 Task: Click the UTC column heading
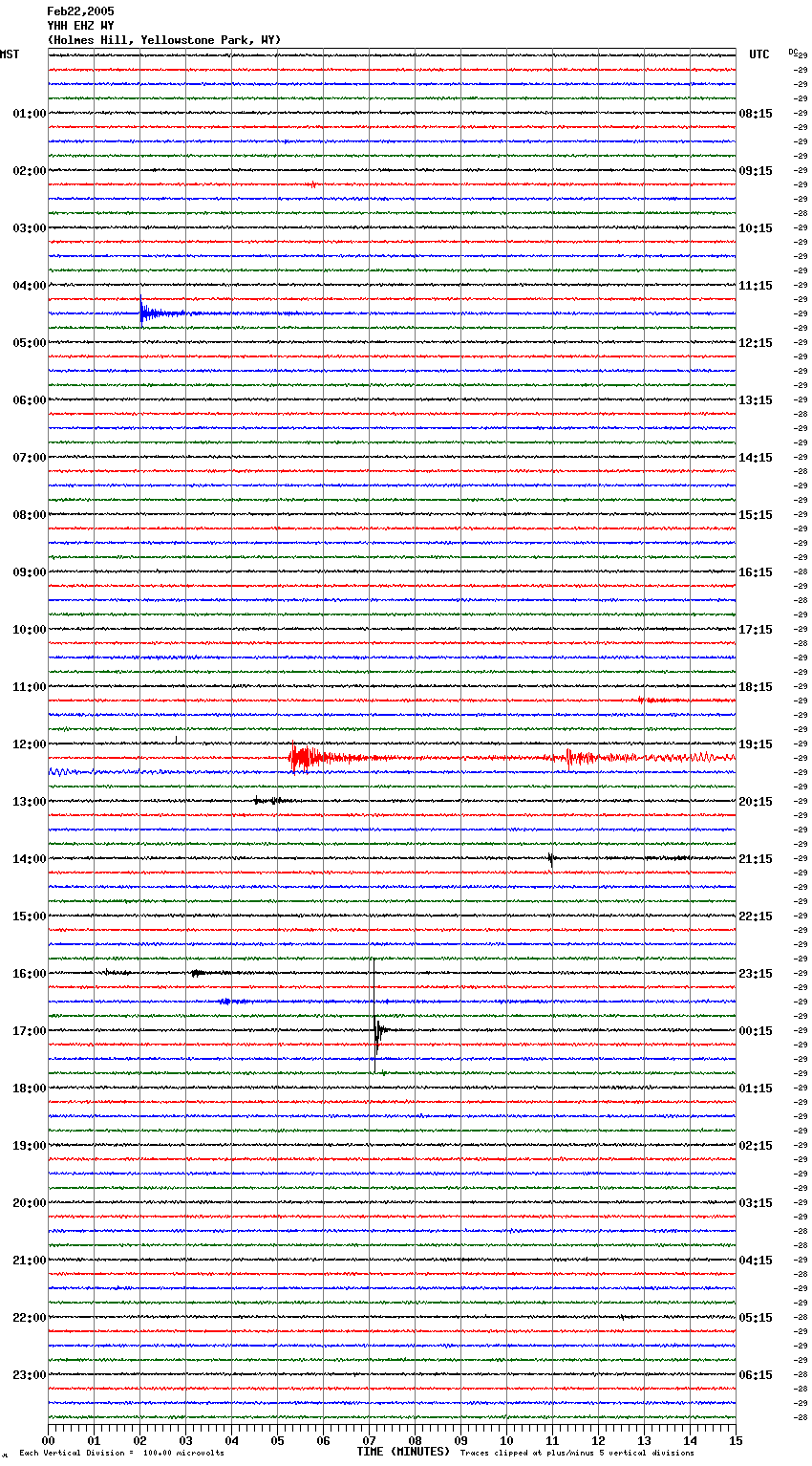[759, 54]
